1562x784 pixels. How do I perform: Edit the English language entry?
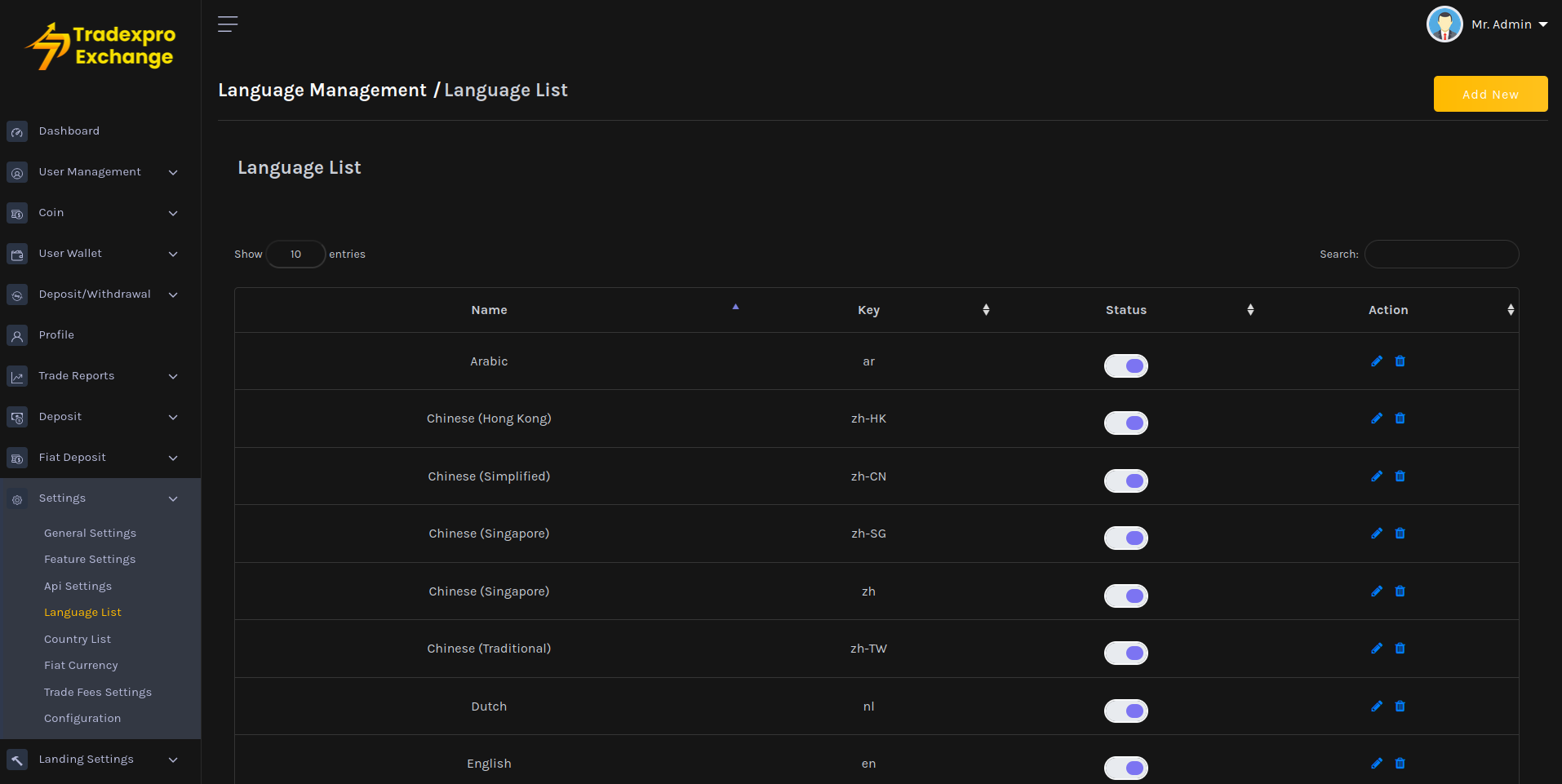click(1377, 764)
